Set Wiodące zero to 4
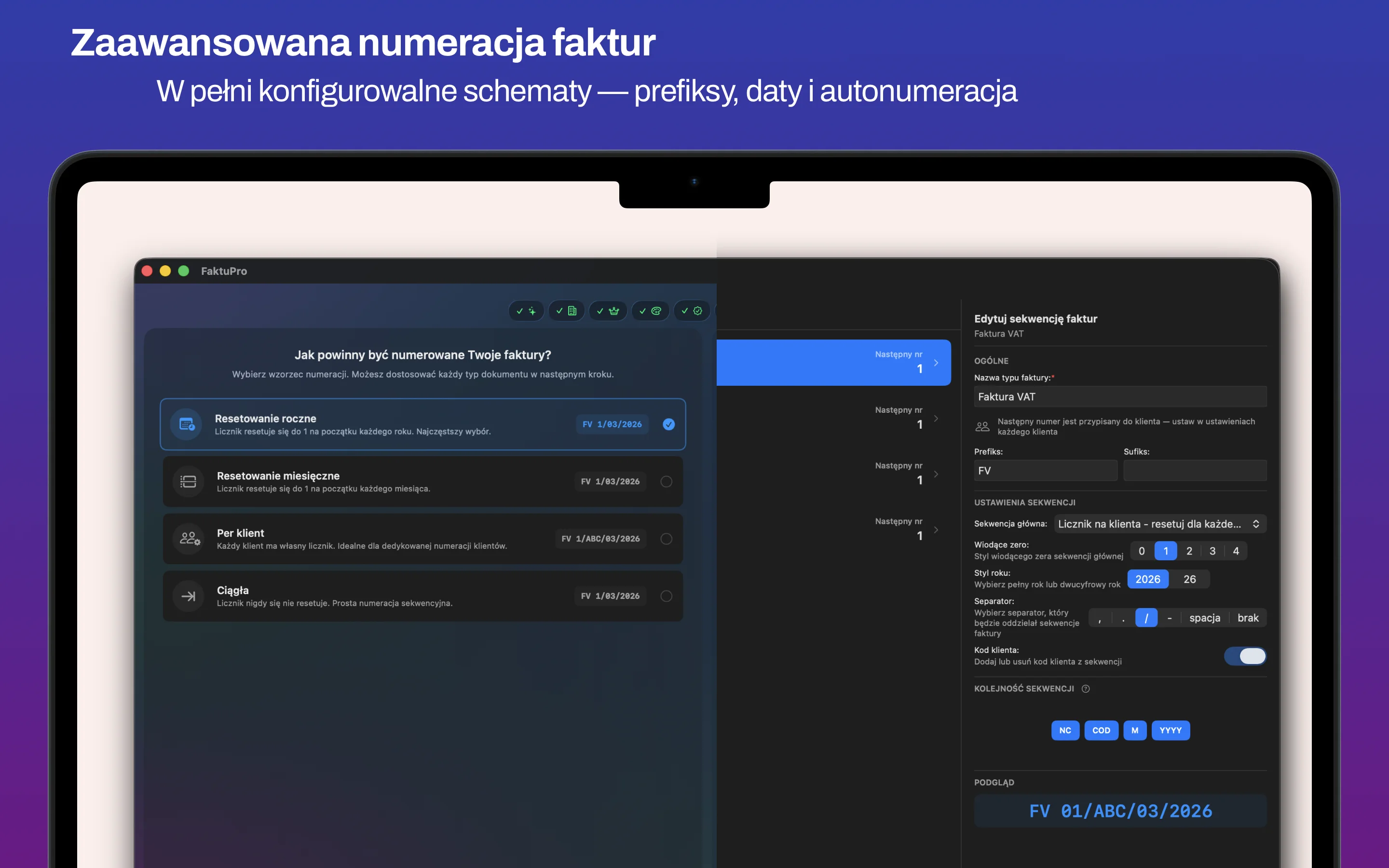 point(1236,551)
